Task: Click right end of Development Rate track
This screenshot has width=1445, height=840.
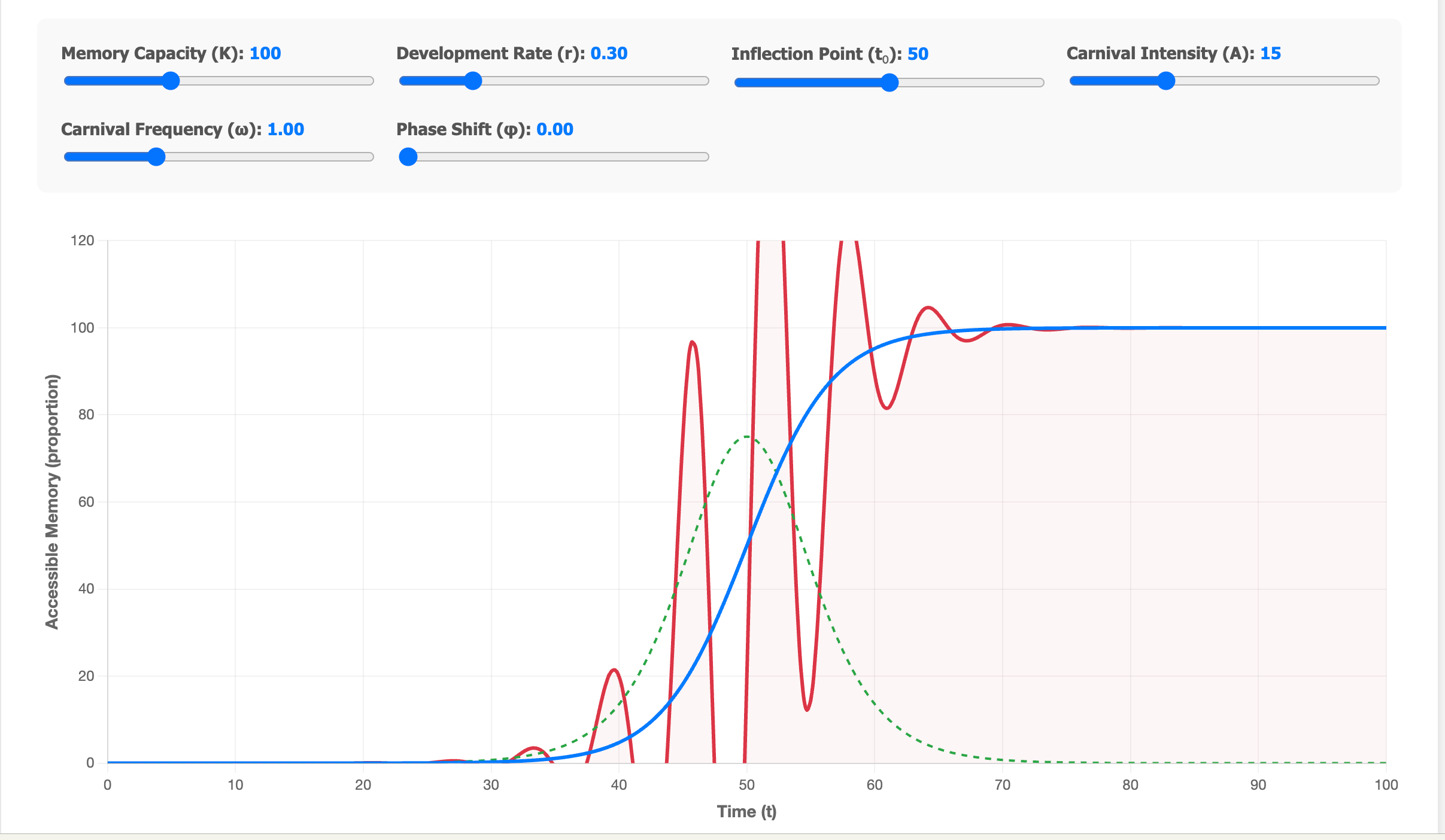Action: click(x=705, y=81)
